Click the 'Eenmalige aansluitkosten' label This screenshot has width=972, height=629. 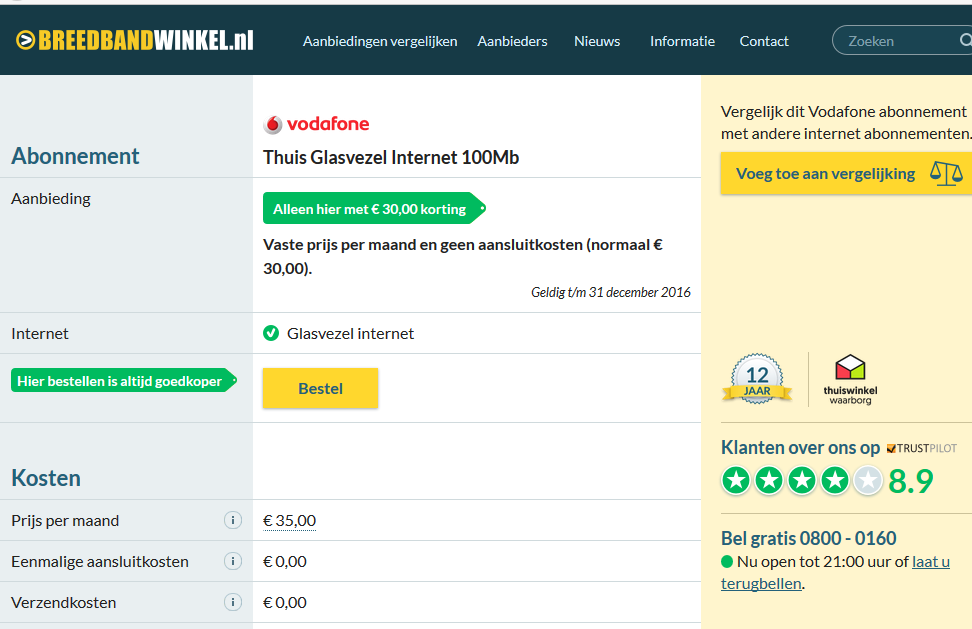coord(100,561)
